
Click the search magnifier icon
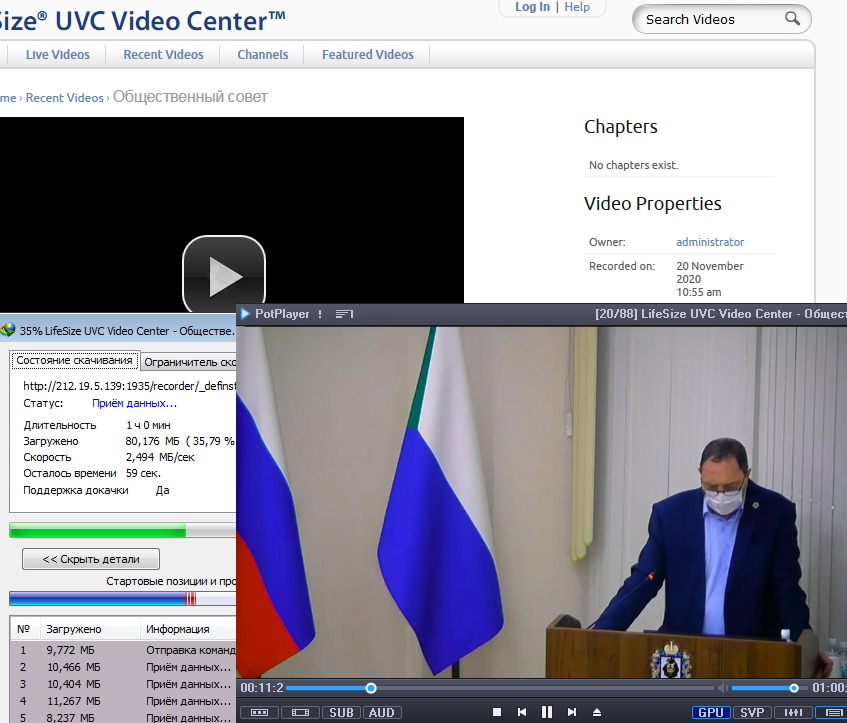click(x=792, y=19)
